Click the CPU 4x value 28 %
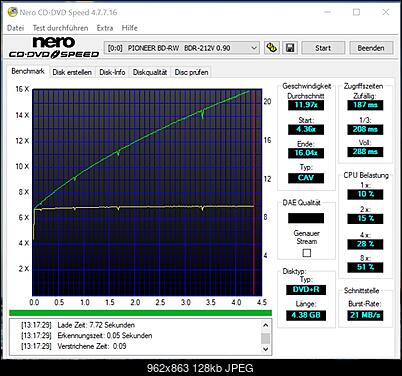This screenshot has height=376, width=402. [x=365, y=244]
